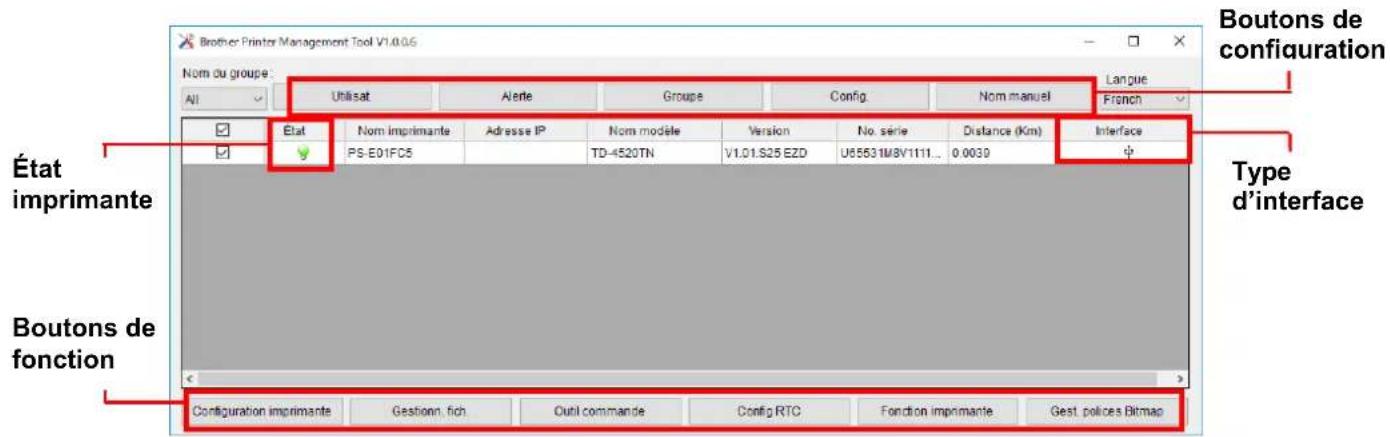This screenshot has width=1390, height=437.
Task: Click Gestionn. fich. button
Action: click(x=431, y=411)
